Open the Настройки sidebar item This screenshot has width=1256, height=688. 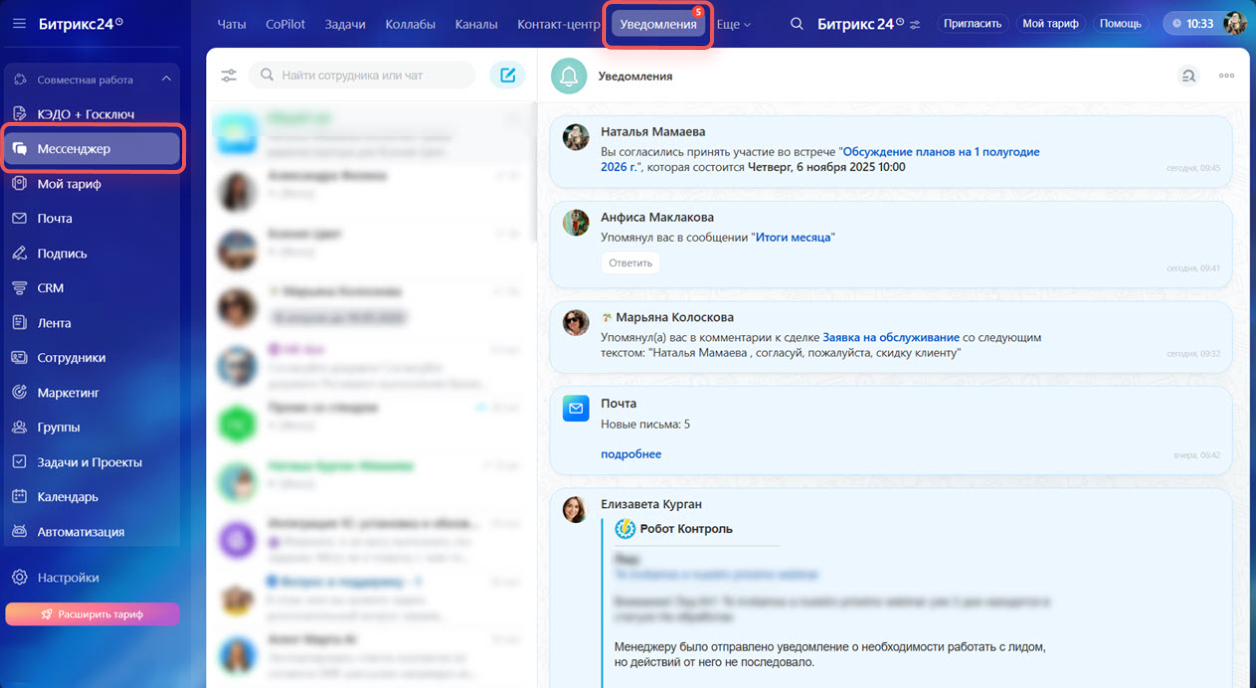pos(68,577)
